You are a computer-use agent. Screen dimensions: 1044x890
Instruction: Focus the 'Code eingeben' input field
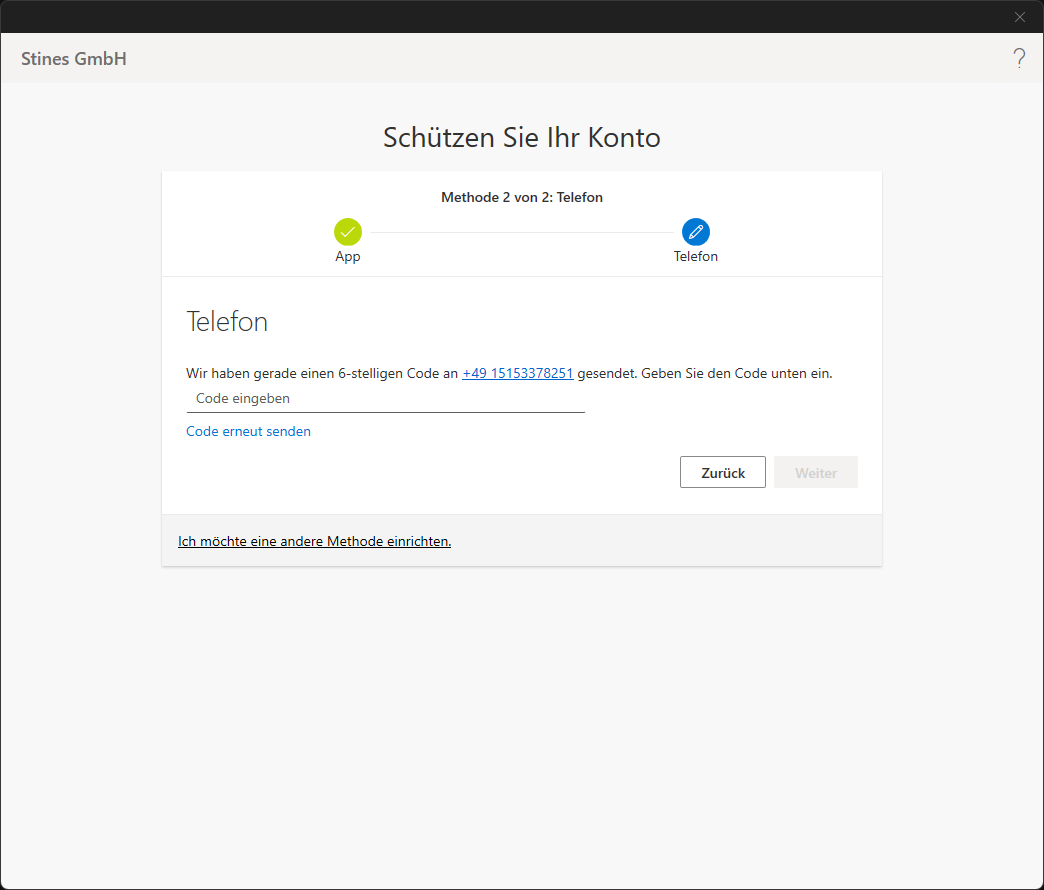(385, 398)
